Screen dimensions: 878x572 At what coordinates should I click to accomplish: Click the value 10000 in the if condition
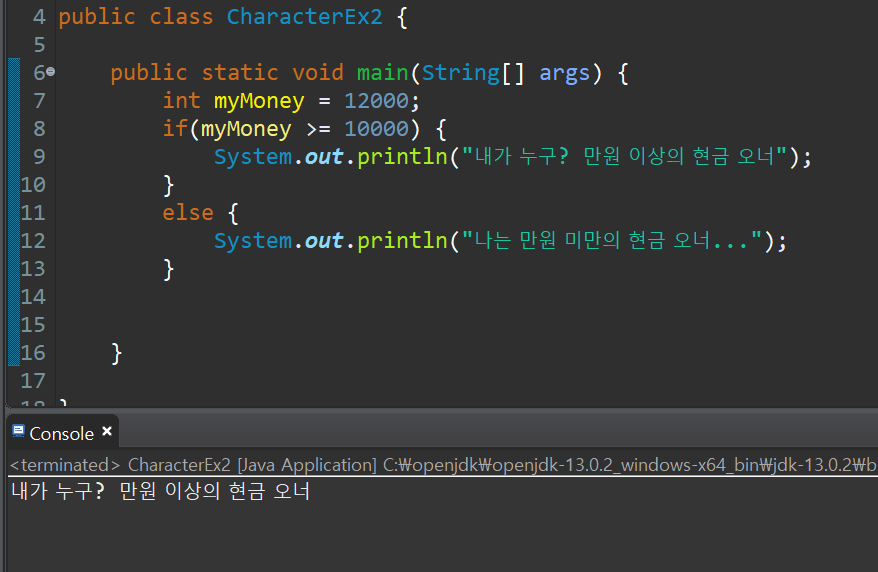pyautogui.click(x=376, y=129)
